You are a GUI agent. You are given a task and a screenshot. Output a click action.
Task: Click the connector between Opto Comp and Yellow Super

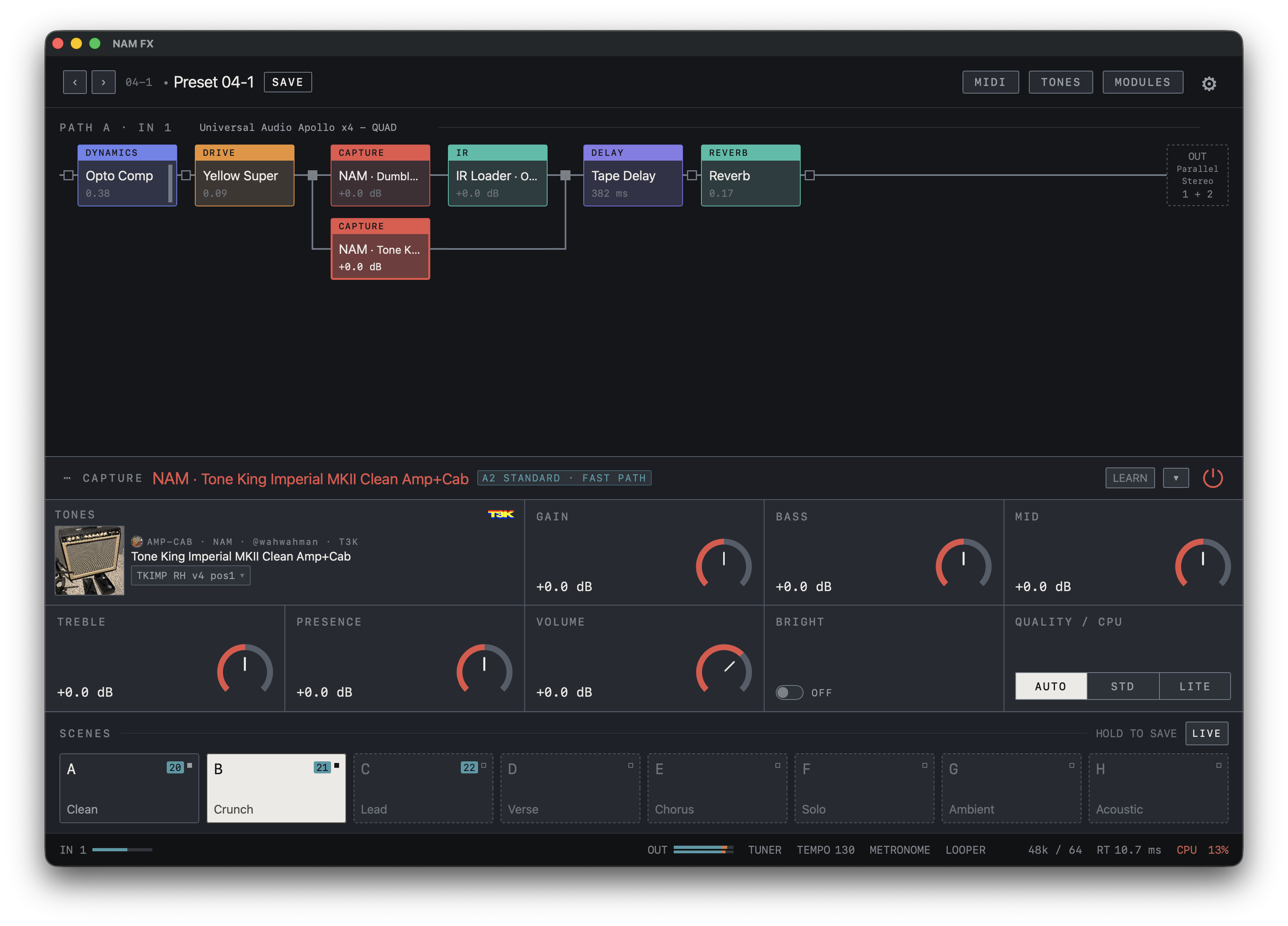pos(186,175)
